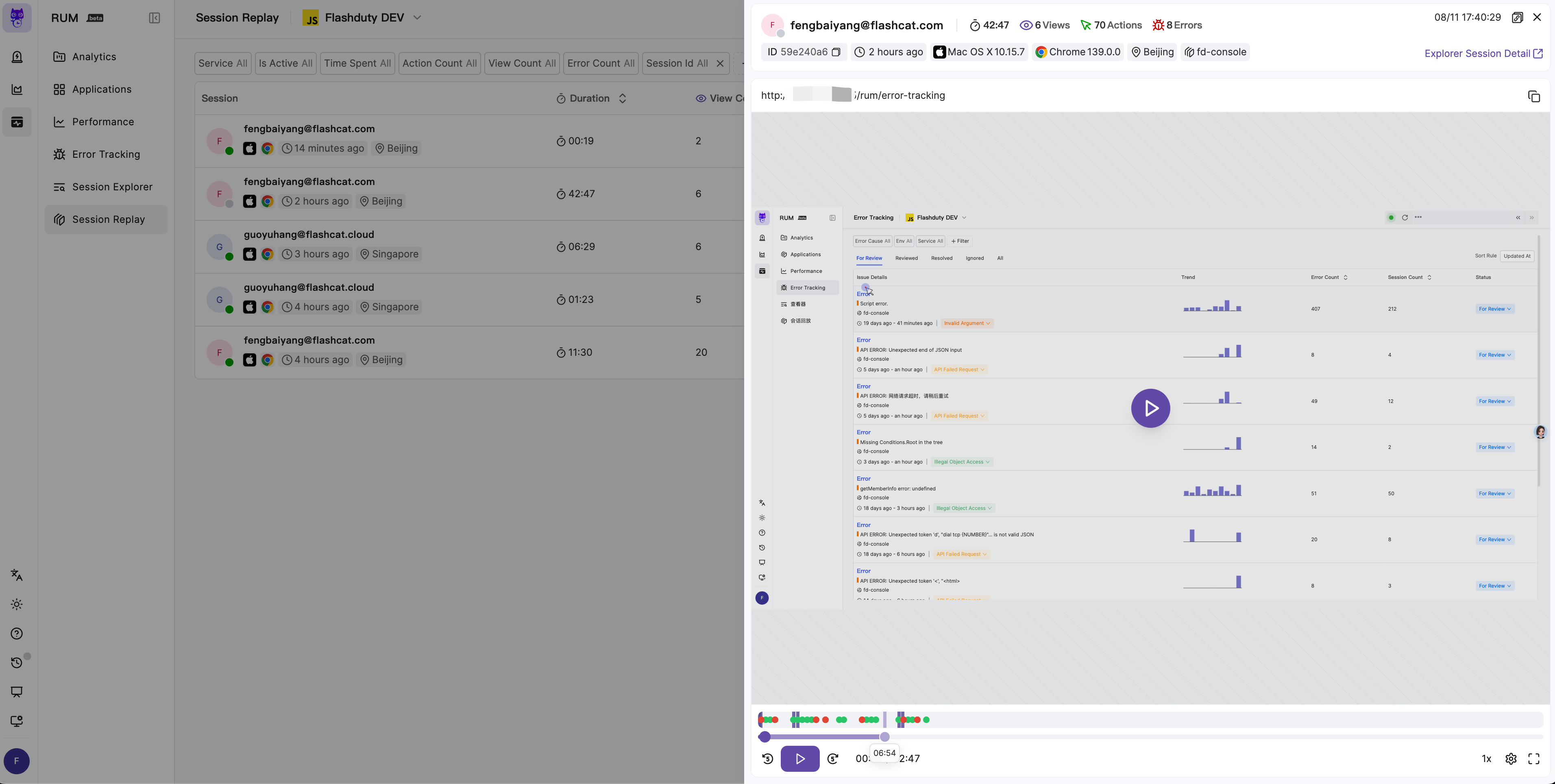
Task: Open the Is Active All filter
Action: click(x=285, y=63)
